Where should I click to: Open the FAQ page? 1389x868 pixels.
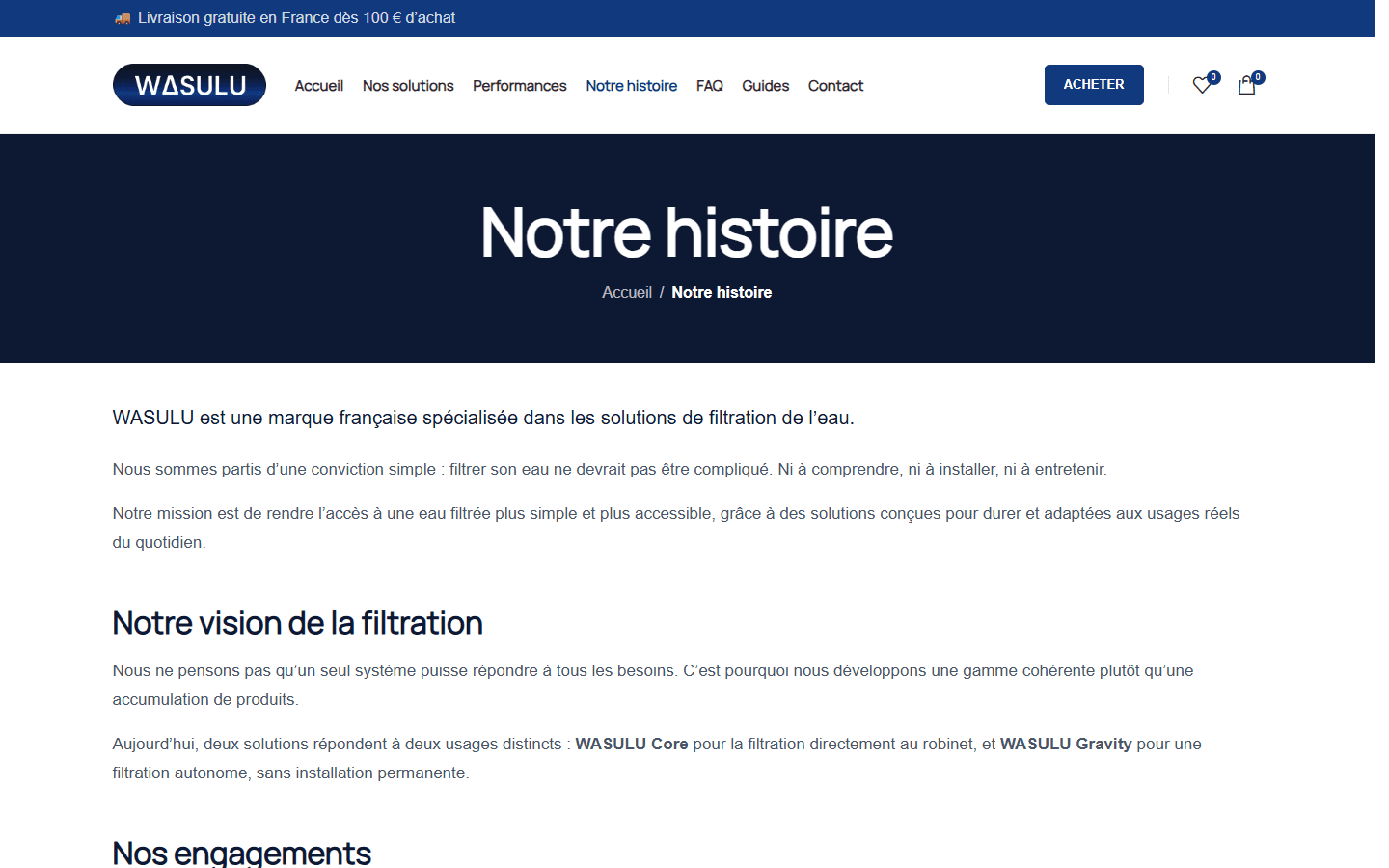point(710,86)
